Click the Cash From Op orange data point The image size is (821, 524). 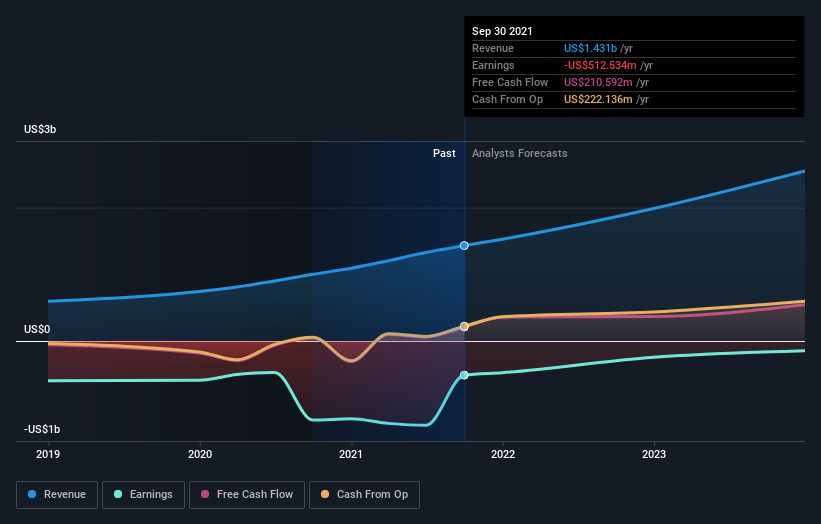click(x=464, y=326)
